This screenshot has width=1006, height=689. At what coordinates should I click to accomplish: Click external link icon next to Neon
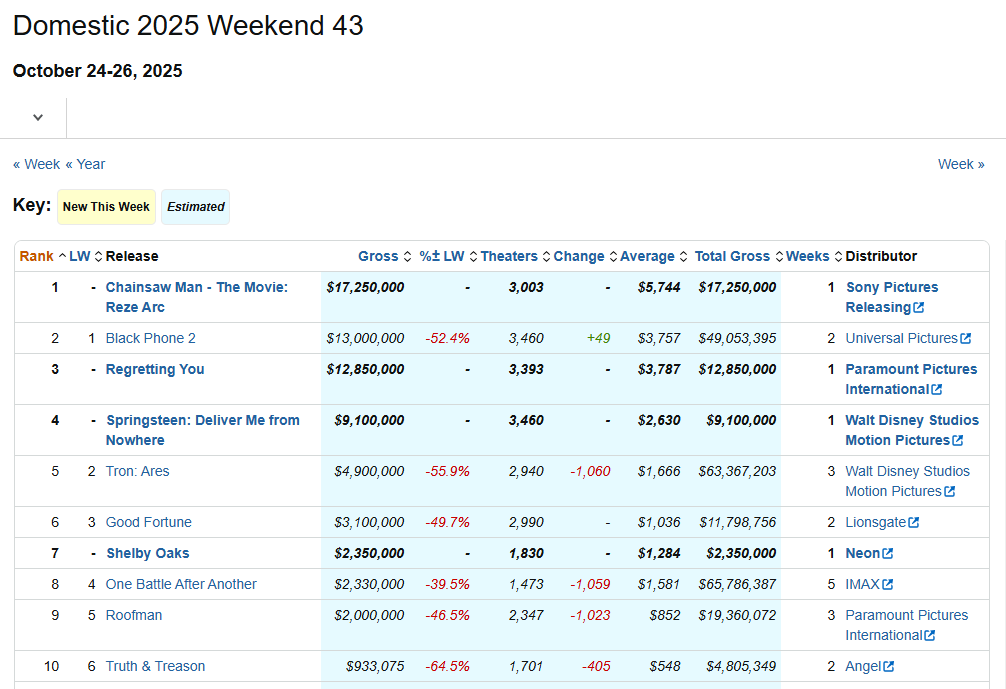click(887, 554)
